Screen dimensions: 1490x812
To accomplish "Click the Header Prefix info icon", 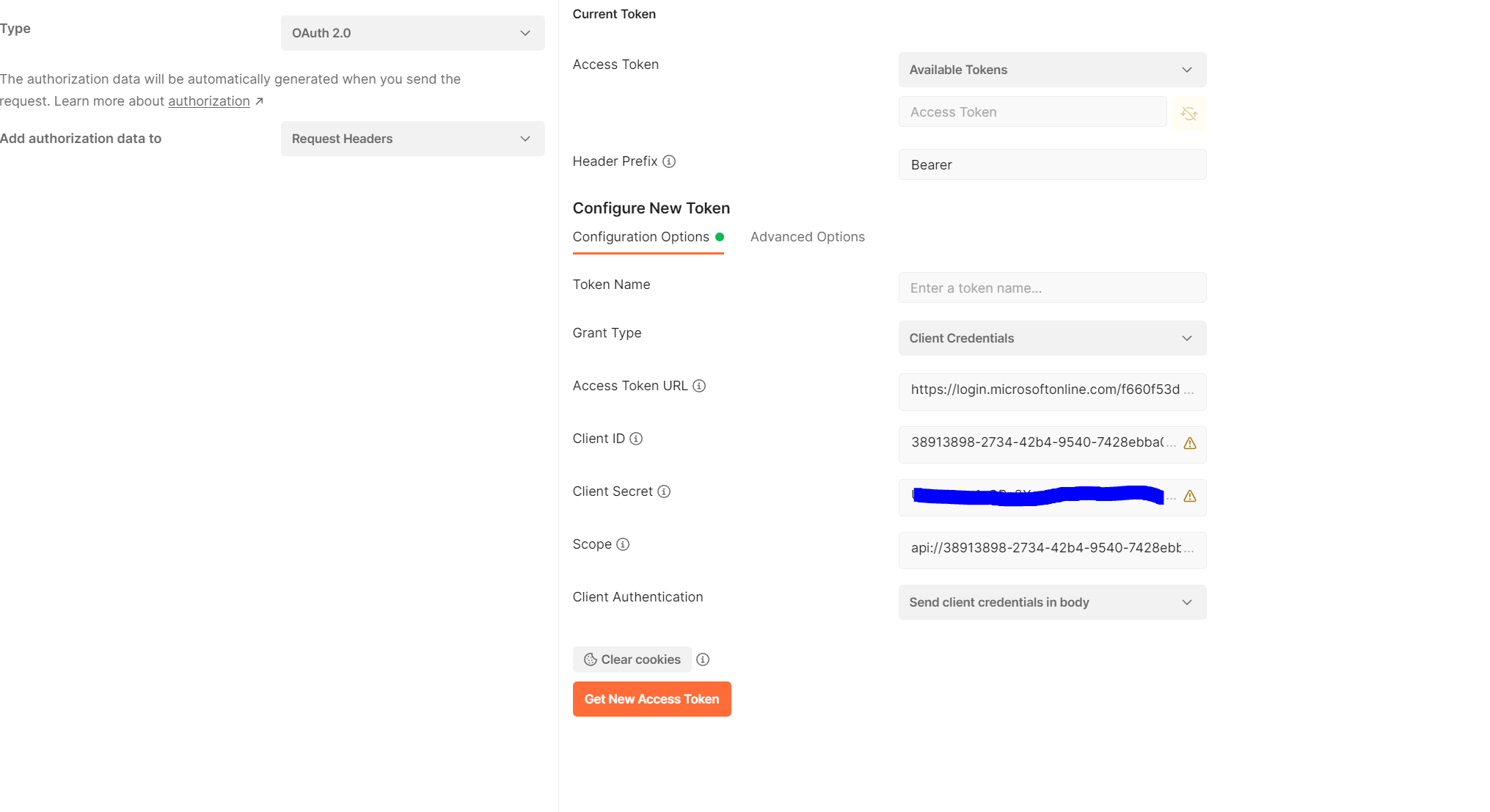I will click(668, 161).
